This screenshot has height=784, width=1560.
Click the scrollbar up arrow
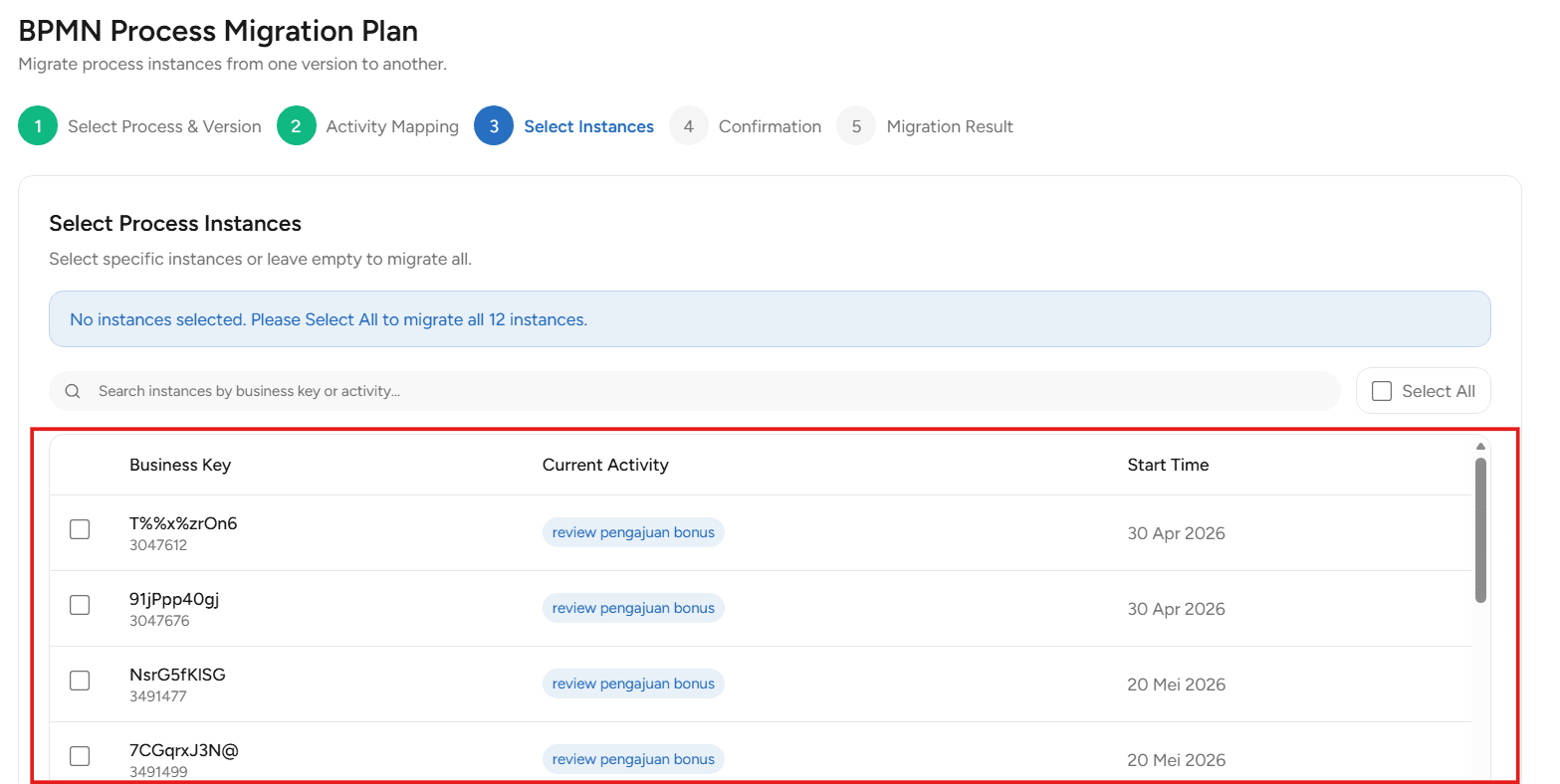click(x=1480, y=447)
